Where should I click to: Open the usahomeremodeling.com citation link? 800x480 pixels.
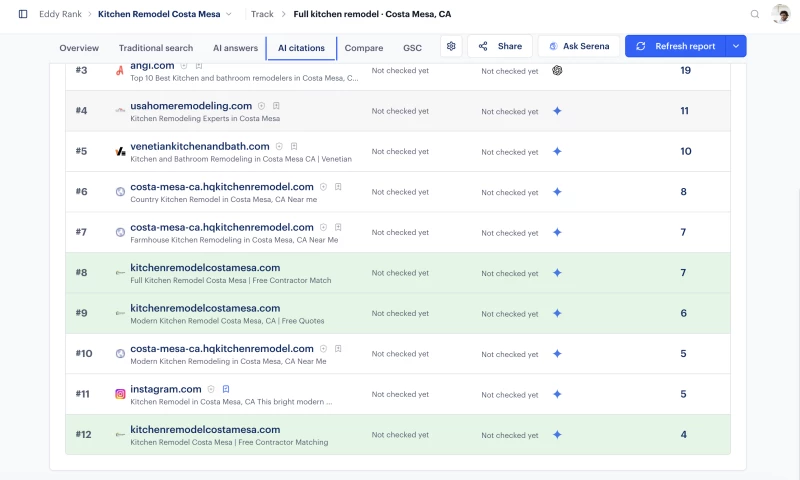(x=191, y=106)
